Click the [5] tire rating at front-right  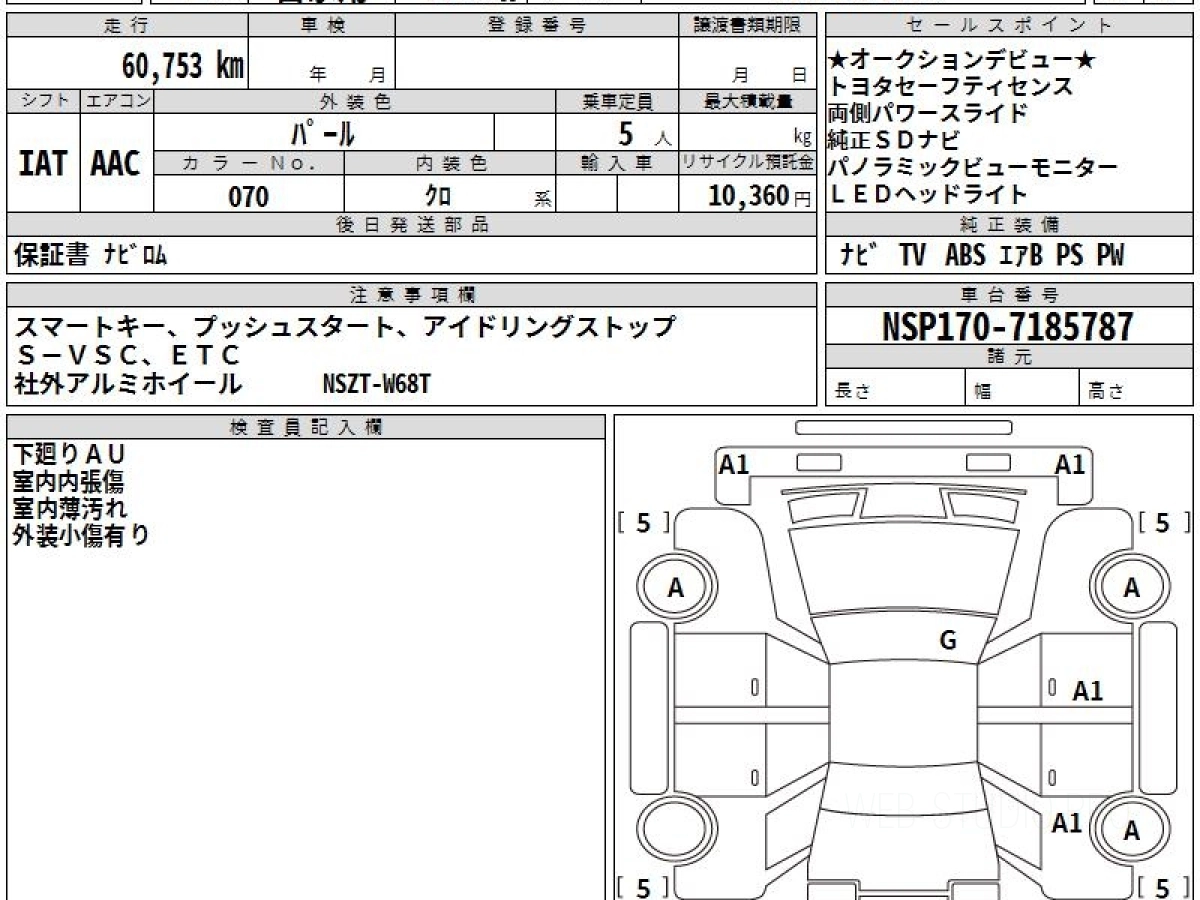(1163, 522)
